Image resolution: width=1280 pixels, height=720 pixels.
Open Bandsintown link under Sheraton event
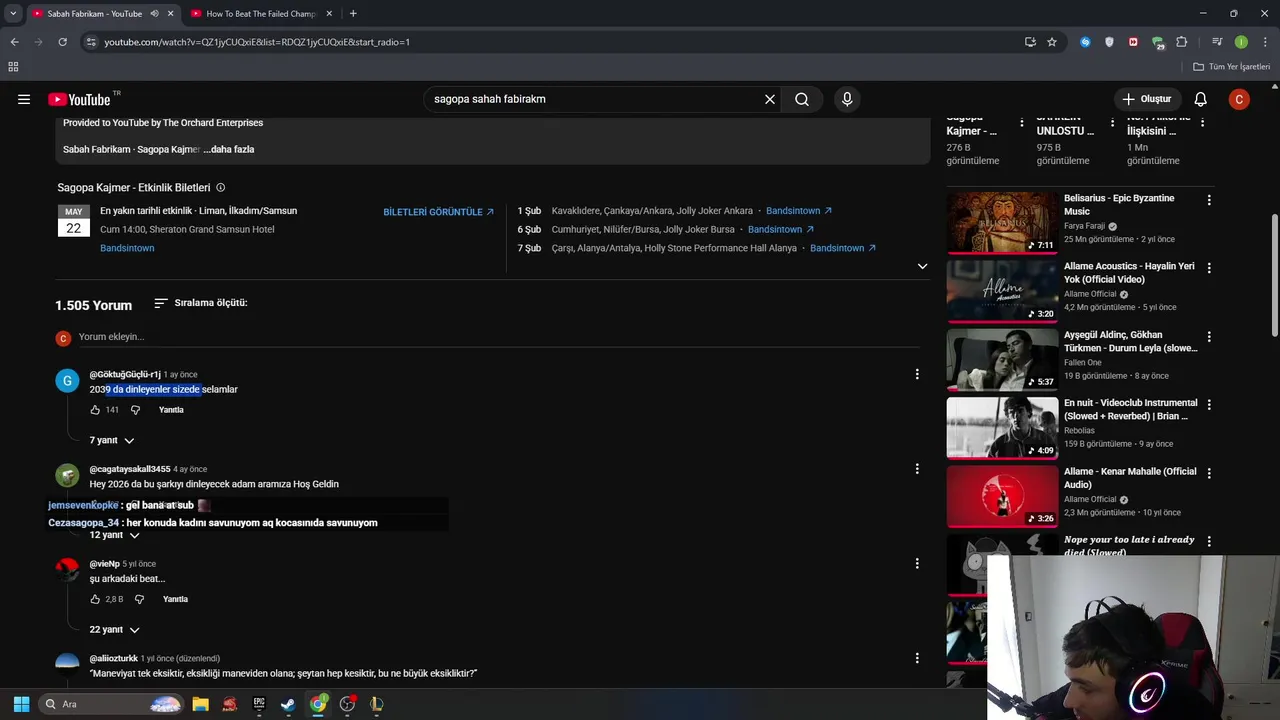(127, 248)
